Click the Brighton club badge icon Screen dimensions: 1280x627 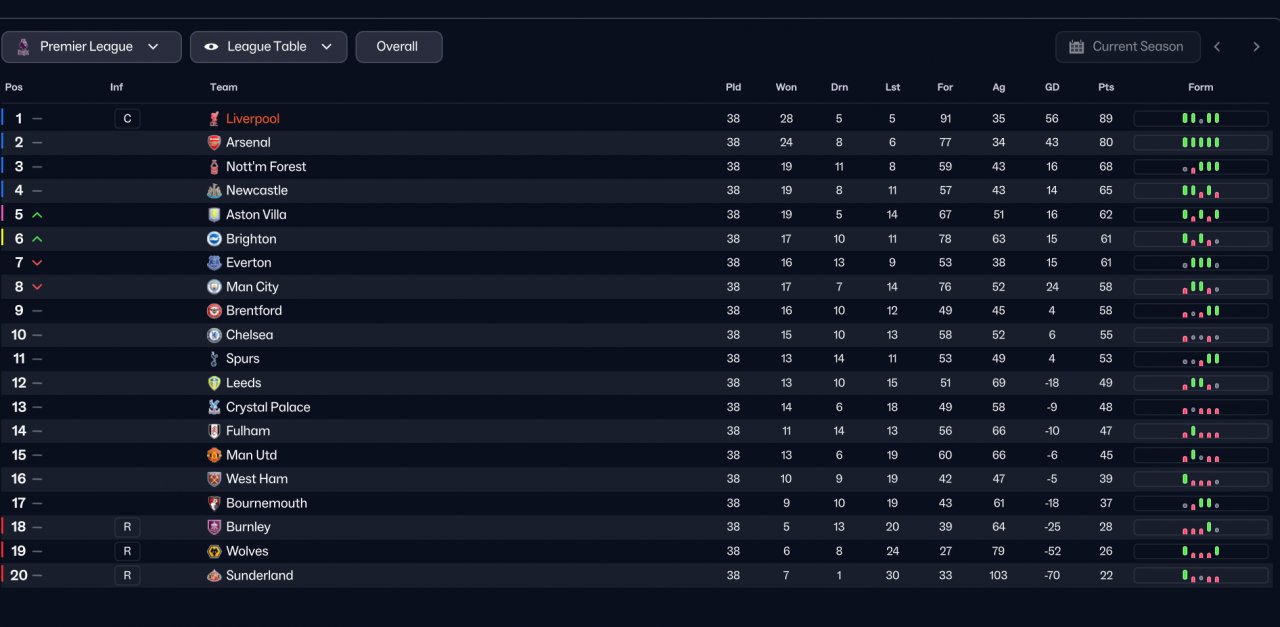tap(214, 239)
